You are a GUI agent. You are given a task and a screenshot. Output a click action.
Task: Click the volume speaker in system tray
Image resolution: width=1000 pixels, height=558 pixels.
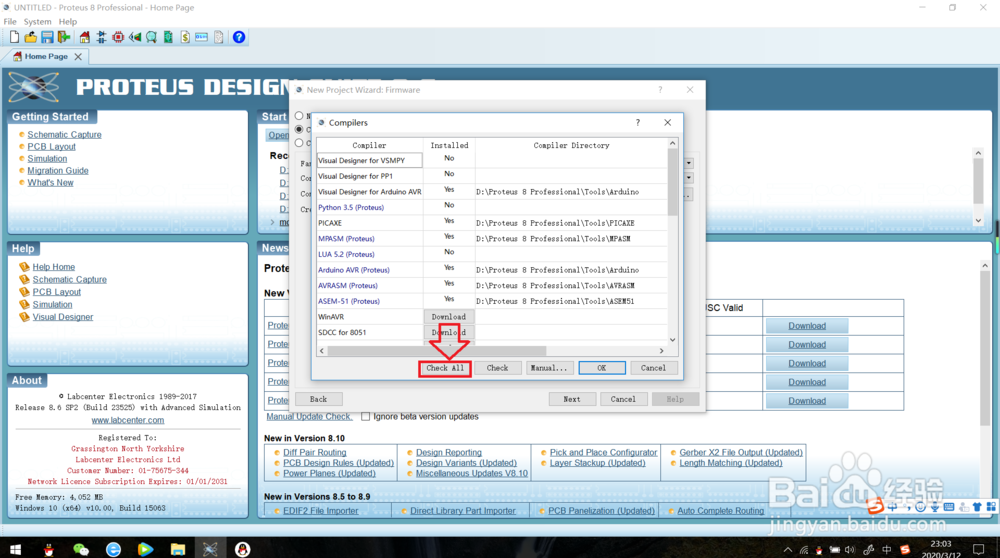[849, 550]
